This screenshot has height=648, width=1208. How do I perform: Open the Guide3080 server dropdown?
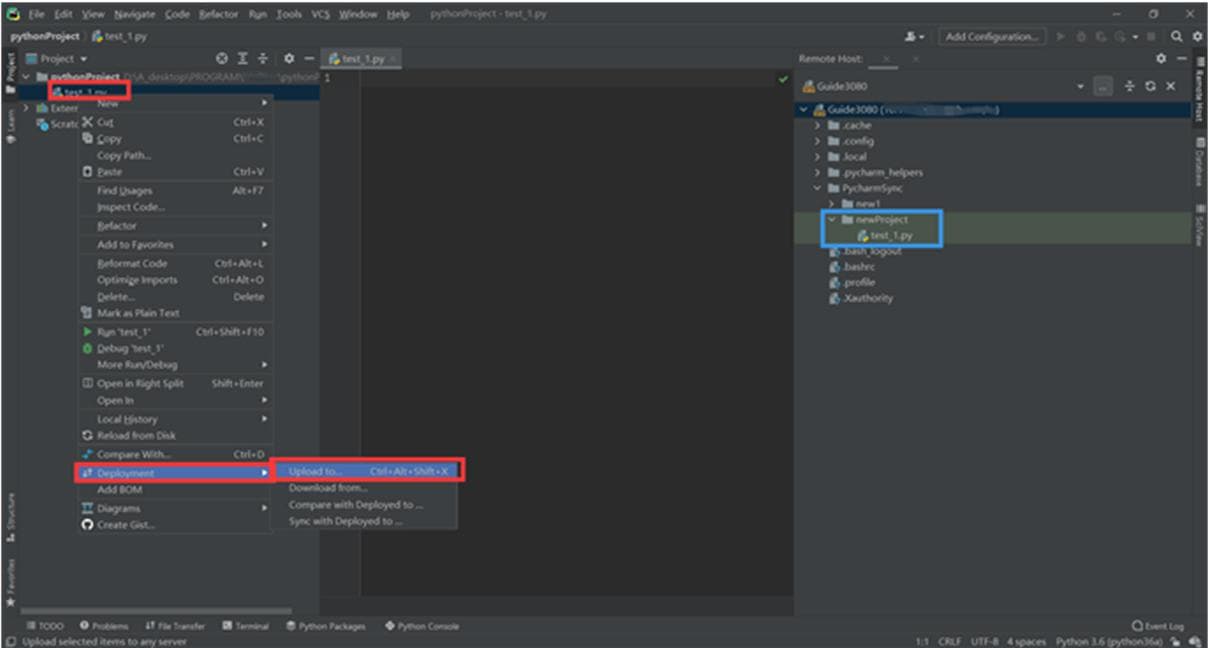[x=1080, y=87]
